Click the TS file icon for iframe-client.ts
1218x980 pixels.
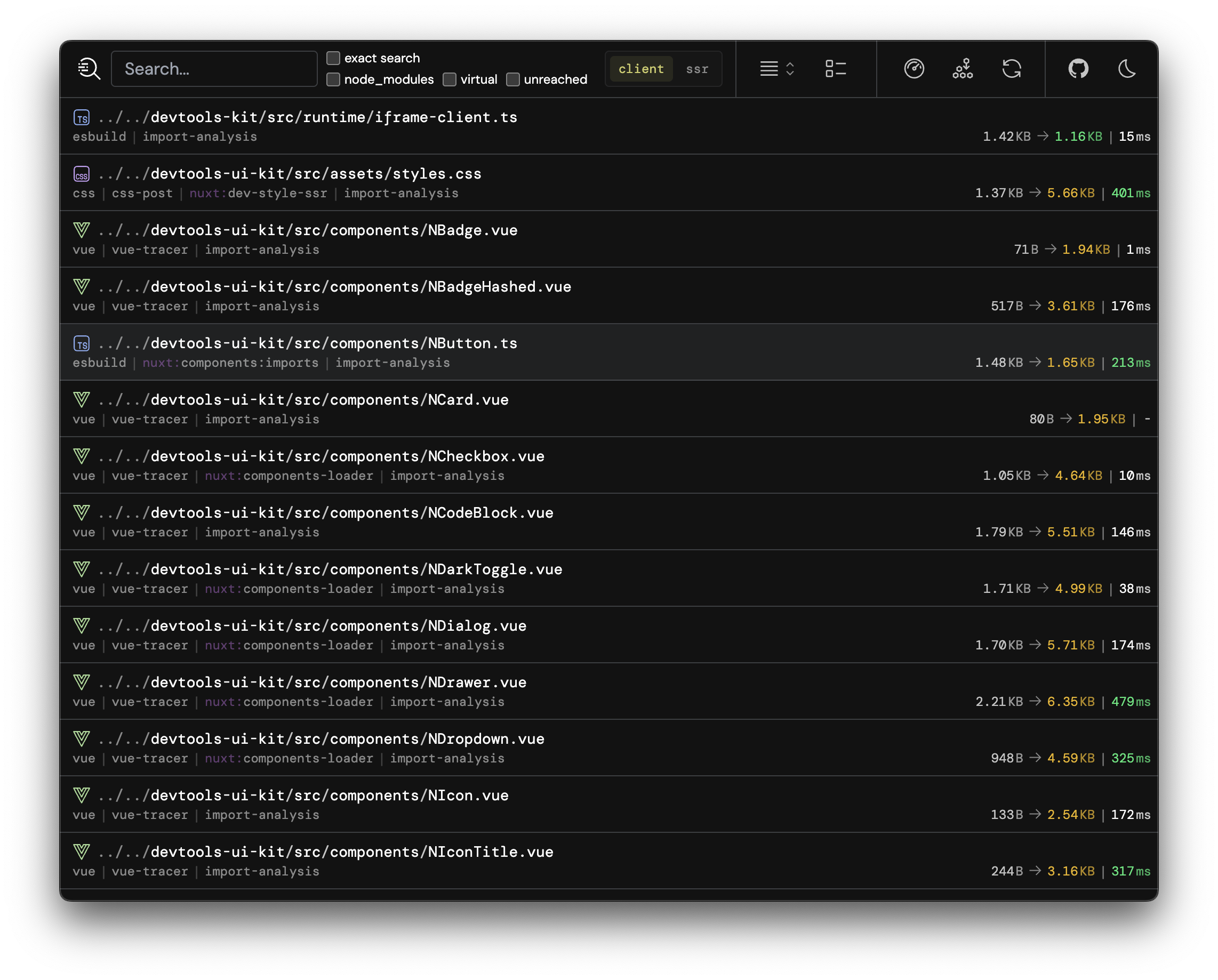click(82, 117)
